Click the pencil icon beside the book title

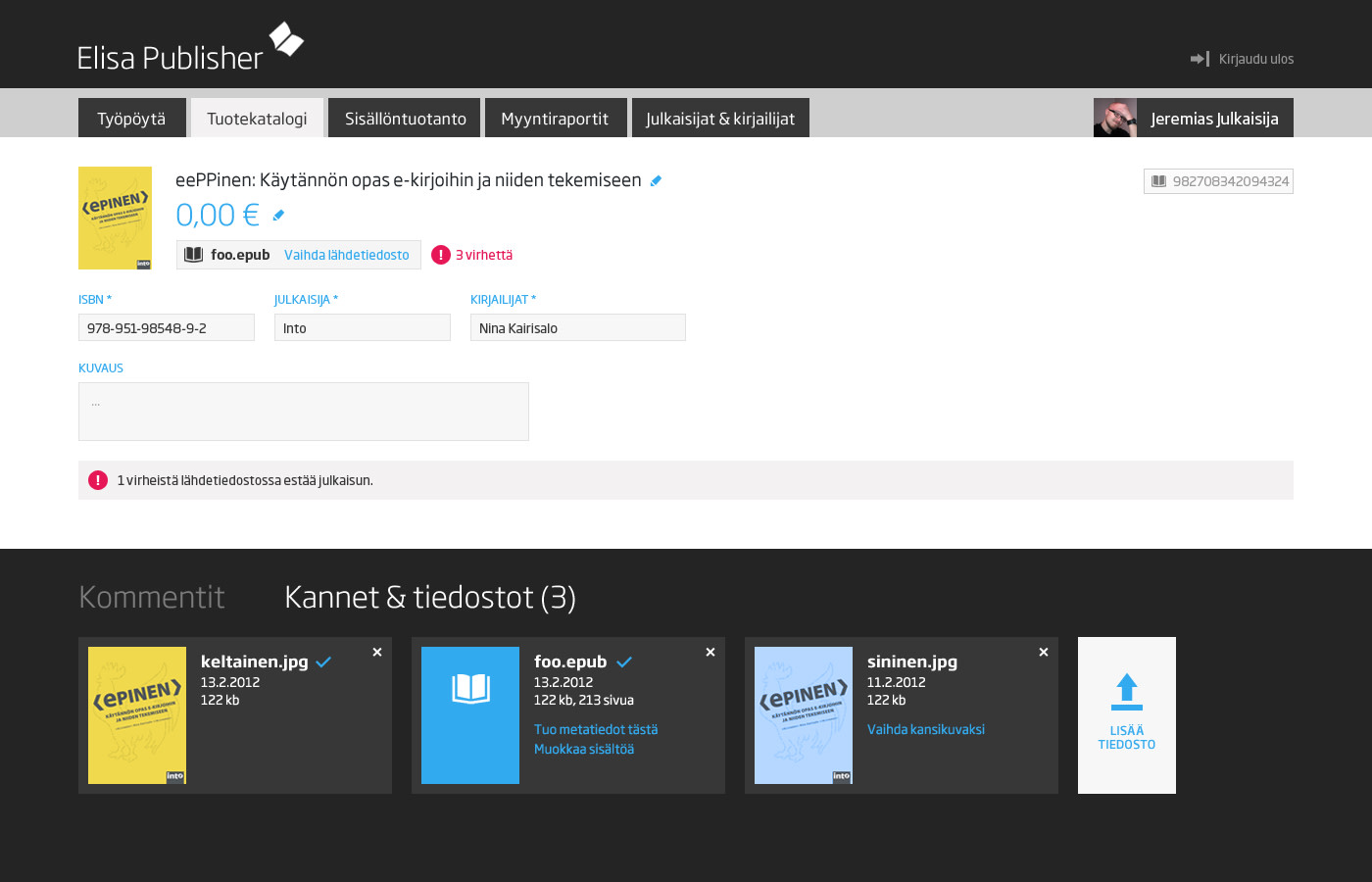[656, 180]
